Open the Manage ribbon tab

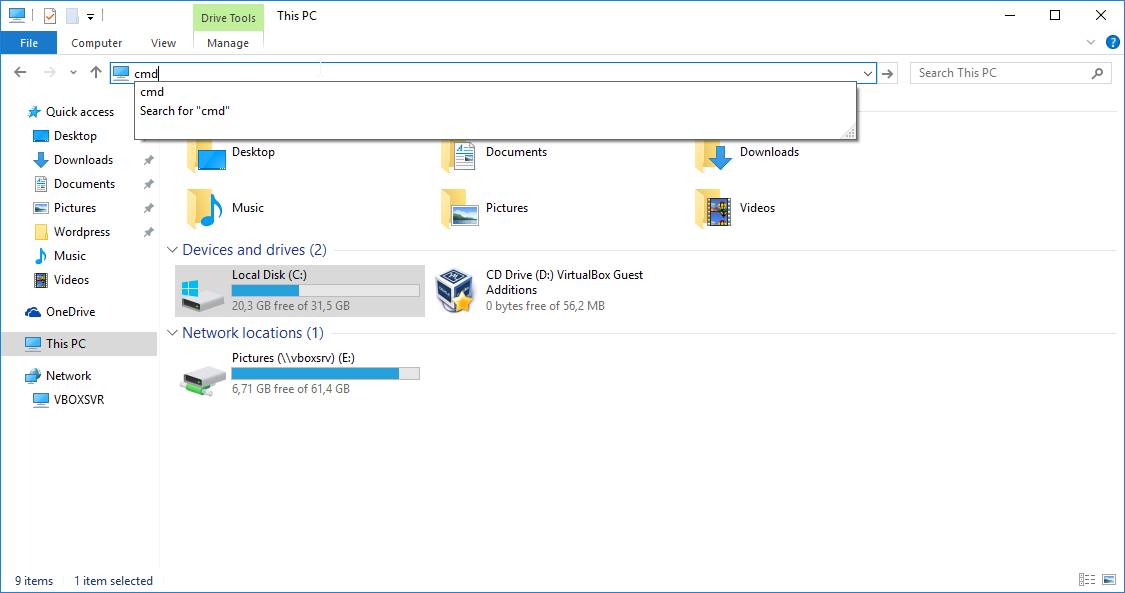coord(228,43)
